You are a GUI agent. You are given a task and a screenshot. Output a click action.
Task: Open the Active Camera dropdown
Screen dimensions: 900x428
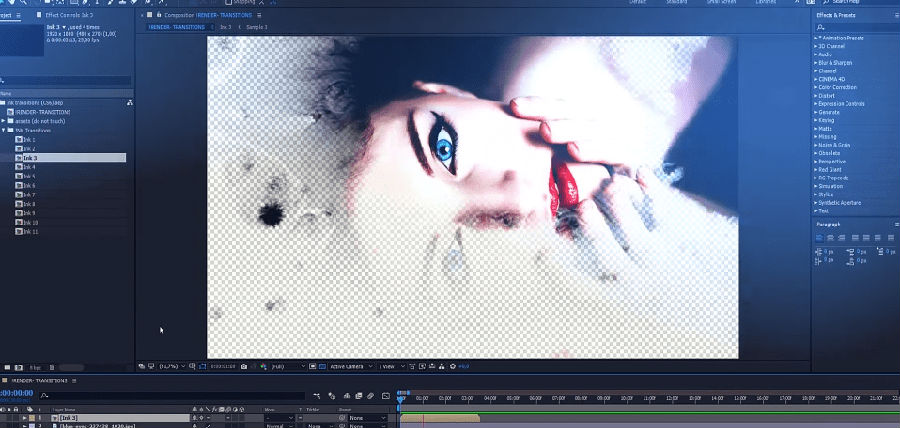[351, 366]
